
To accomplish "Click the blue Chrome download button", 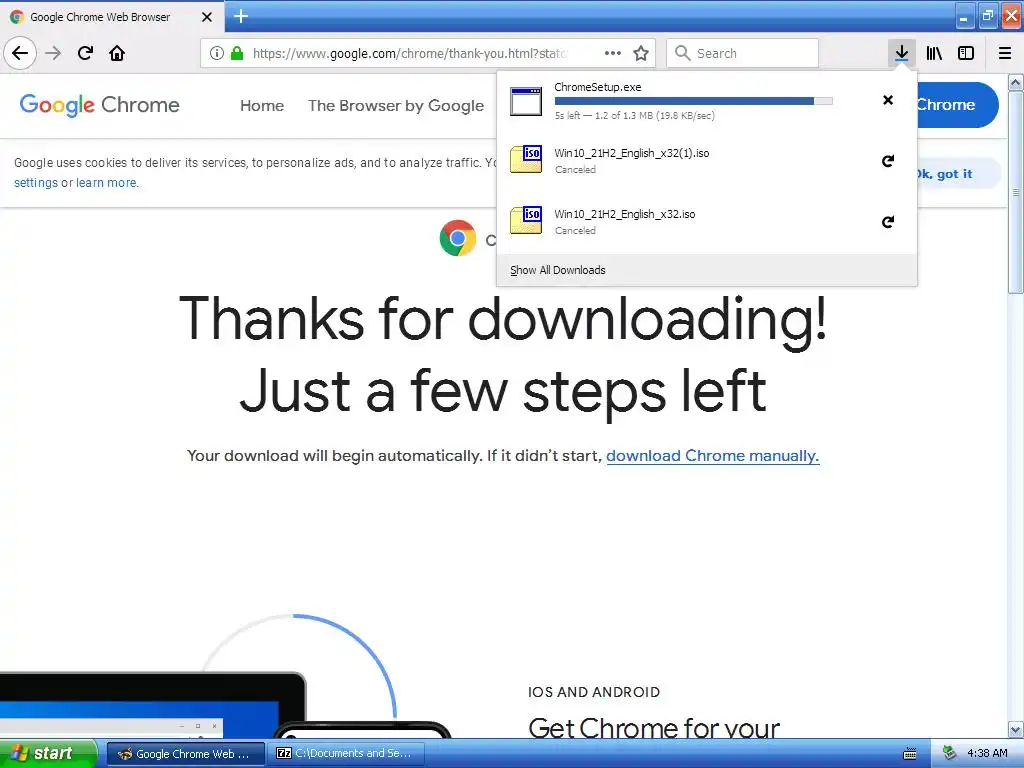I will 957,104.
